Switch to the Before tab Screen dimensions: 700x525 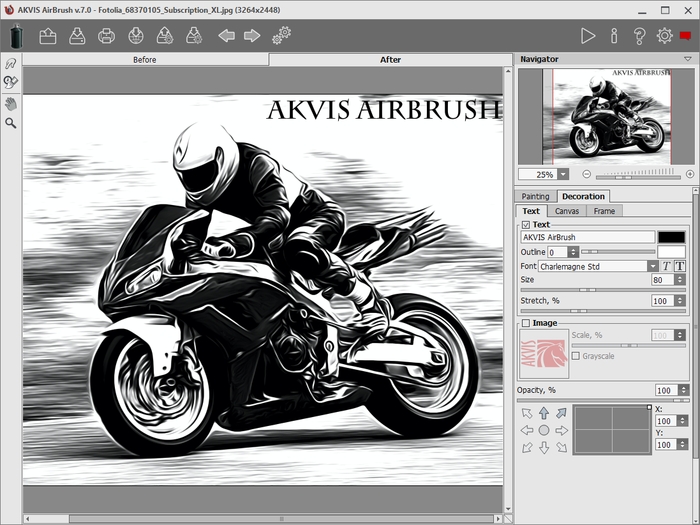pos(145,59)
